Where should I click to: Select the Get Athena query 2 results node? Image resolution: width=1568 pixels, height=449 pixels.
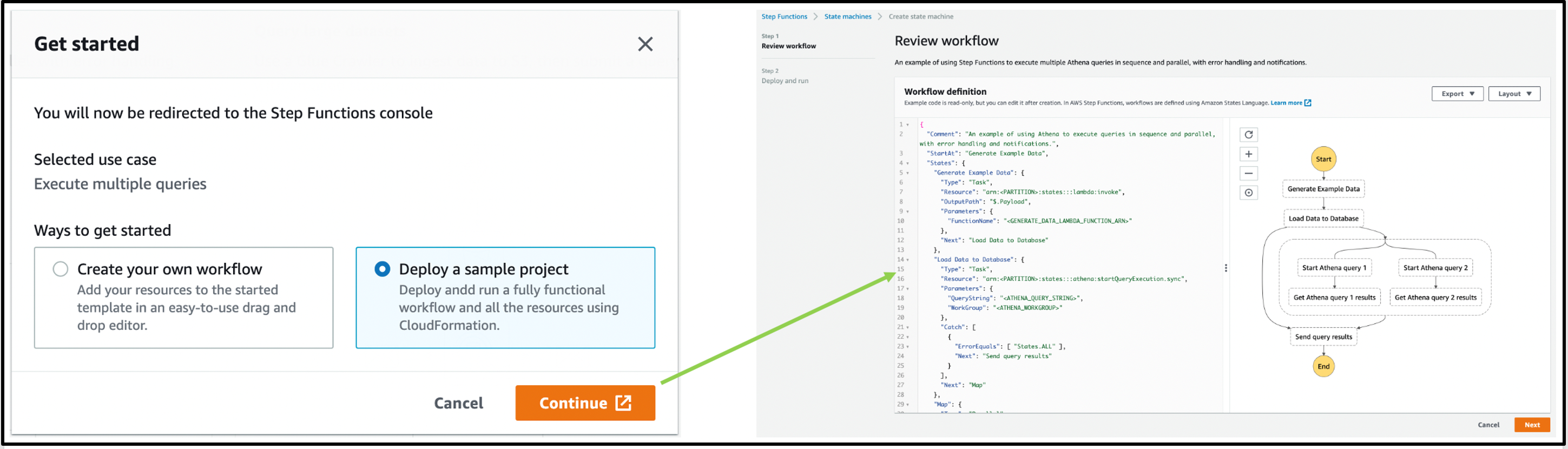(x=1435, y=298)
